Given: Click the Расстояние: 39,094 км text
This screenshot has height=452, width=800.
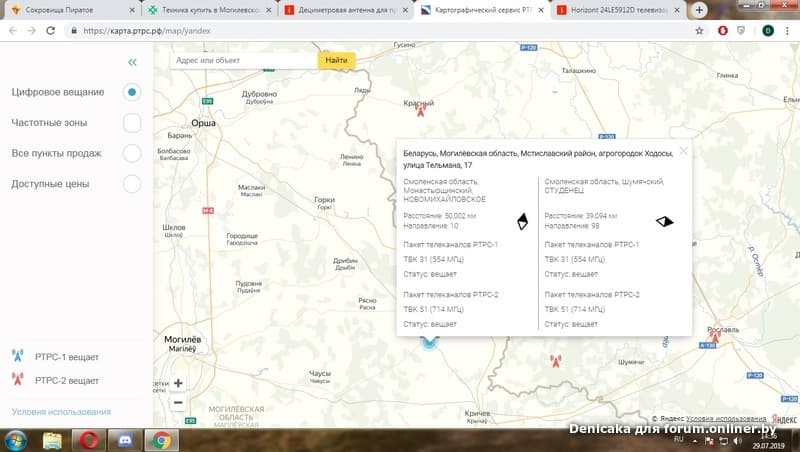Looking at the screenshot, I should [x=581, y=216].
